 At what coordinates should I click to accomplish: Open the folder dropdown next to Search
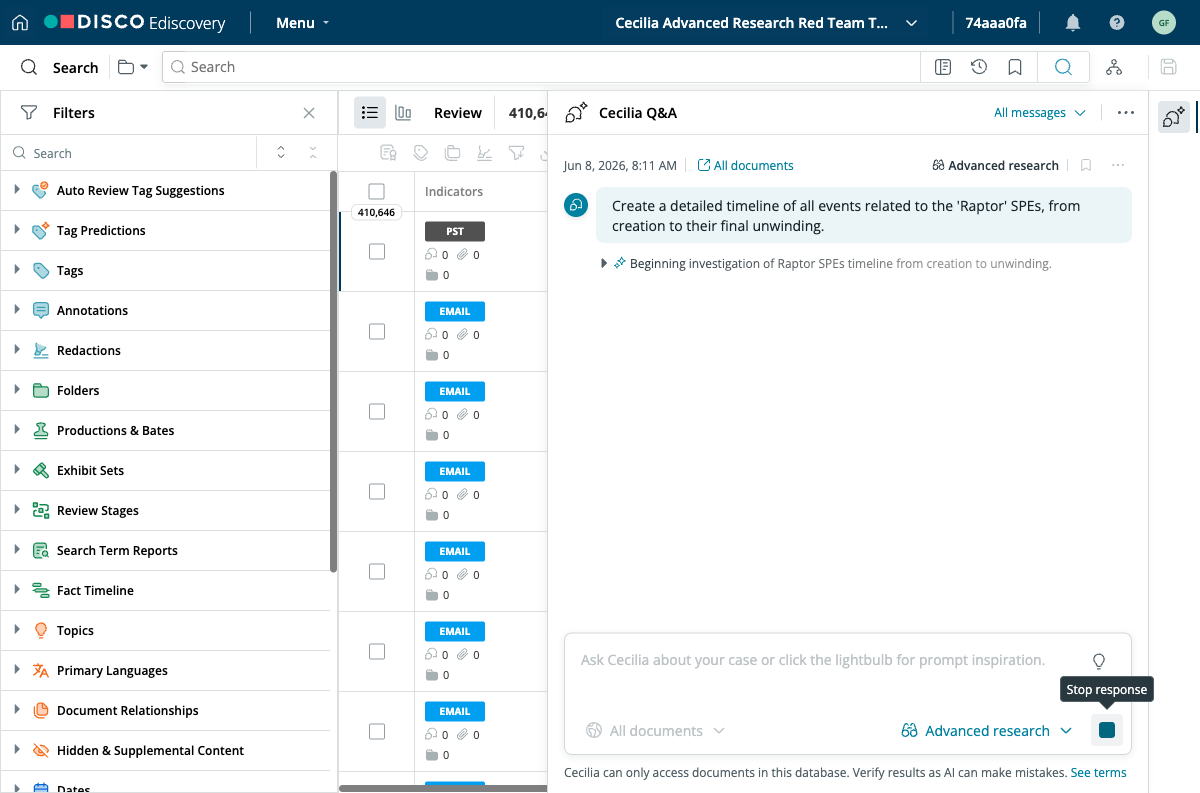tap(133, 67)
